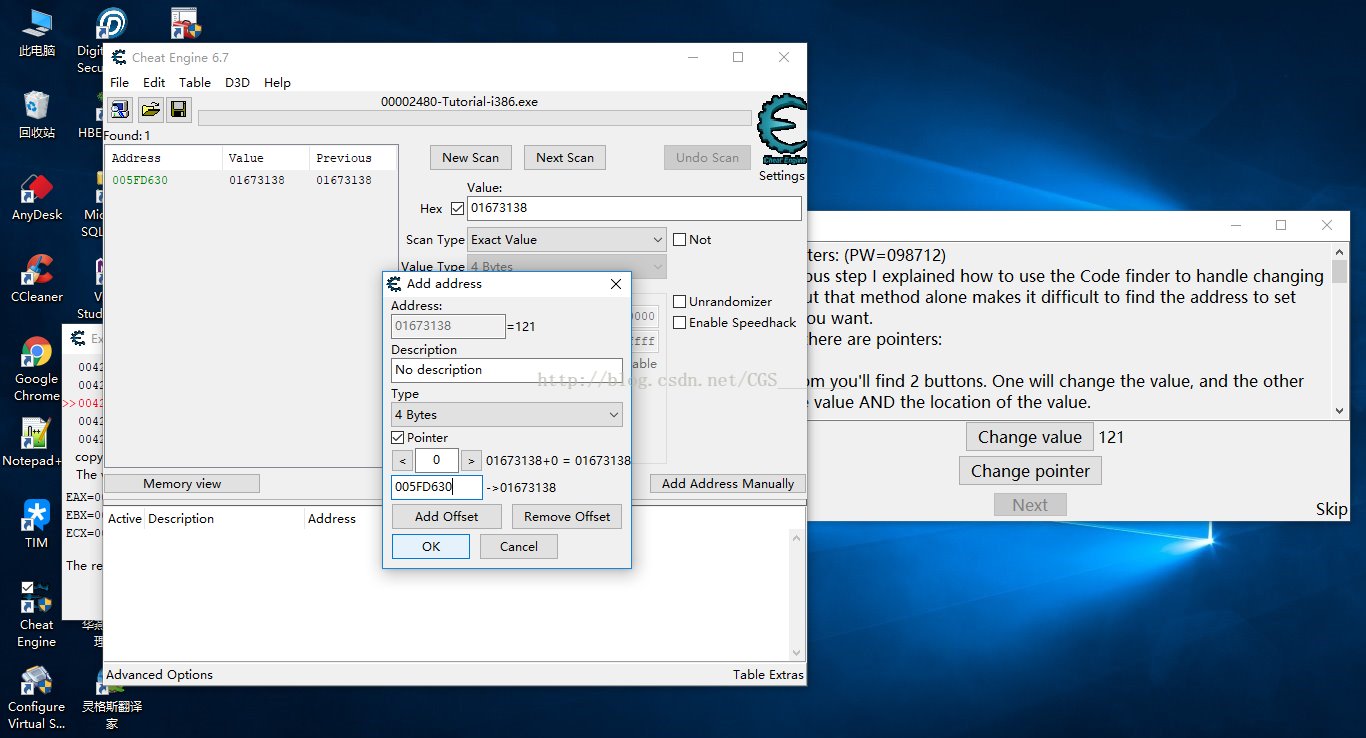Open the Scan Type Exact Value dropdown
Image resolution: width=1366 pixels, height=738 pixels.
(x=566, y=240)
